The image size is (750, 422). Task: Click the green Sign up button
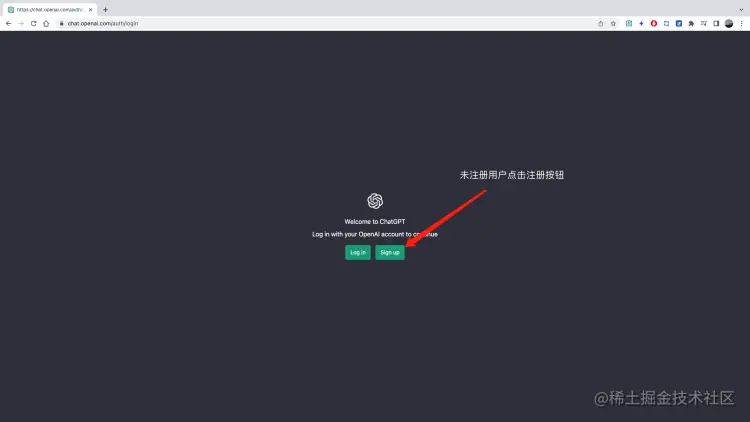(x=390, y=253)
